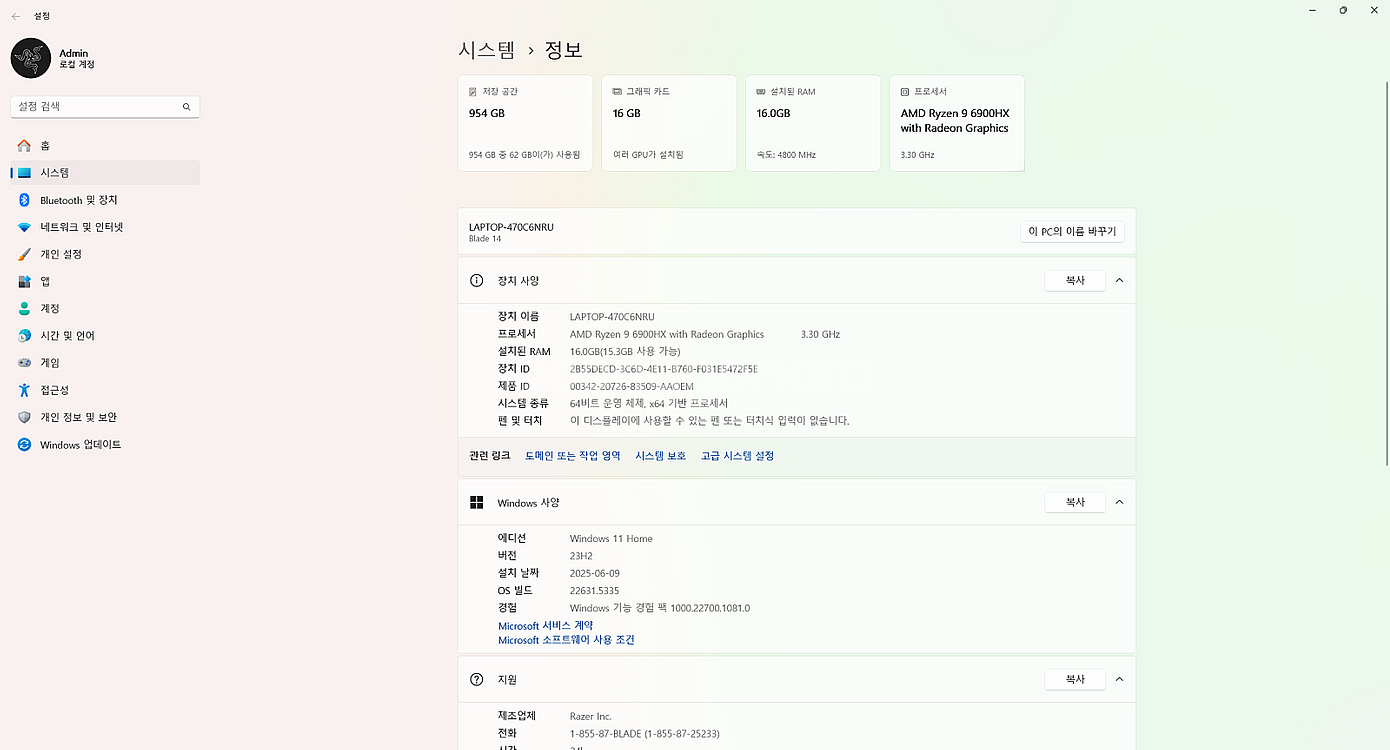The height and width of the screenshot is (750, 1390).
Task: Click the 전화 value 1-855-87-BLADE
Action: 645,734
